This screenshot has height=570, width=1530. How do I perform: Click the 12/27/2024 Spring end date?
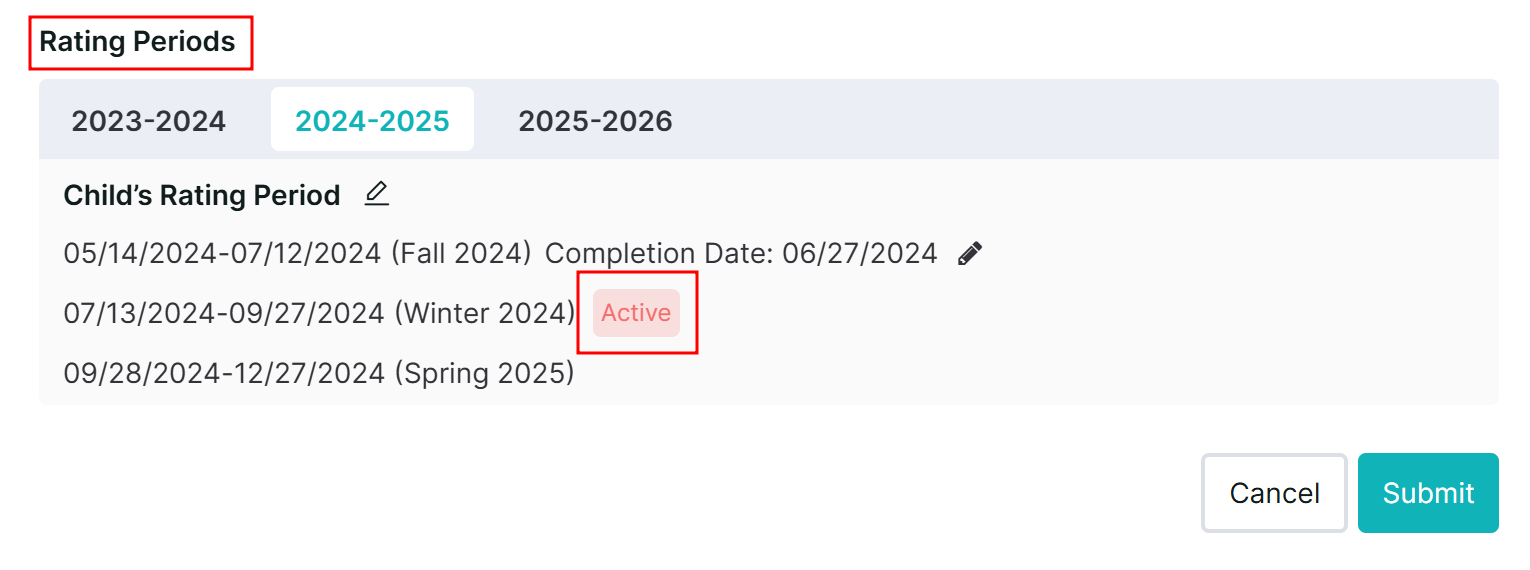point(308,373)
